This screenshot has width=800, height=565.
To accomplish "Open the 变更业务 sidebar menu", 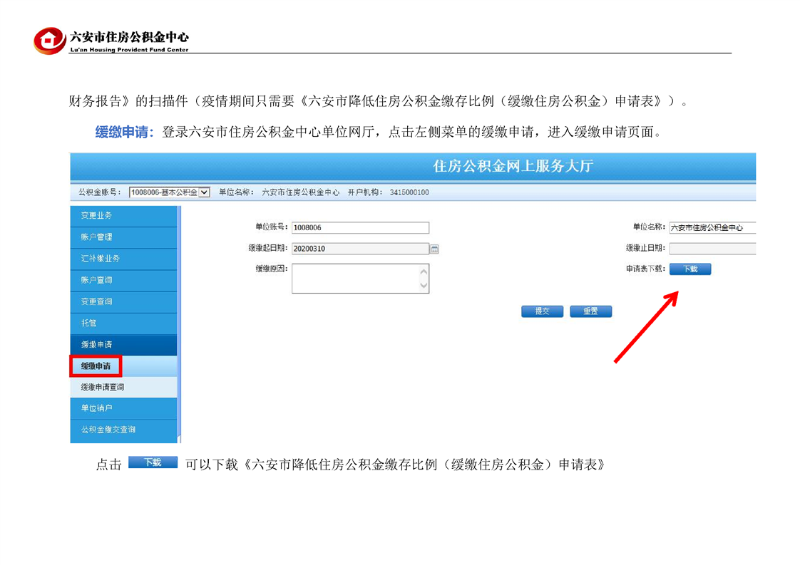I will click(x=123, y=216).
